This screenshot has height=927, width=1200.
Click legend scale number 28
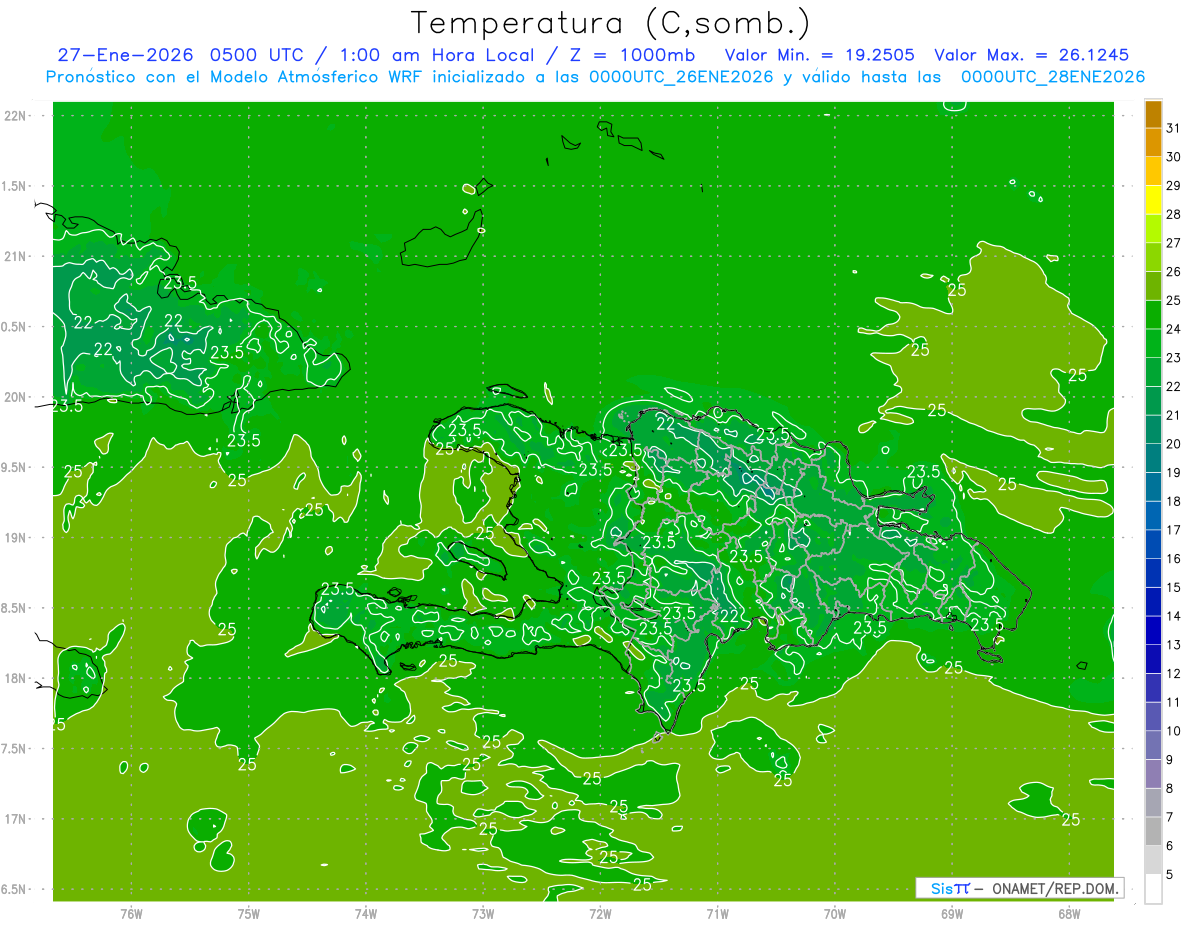coord(1173,214)
